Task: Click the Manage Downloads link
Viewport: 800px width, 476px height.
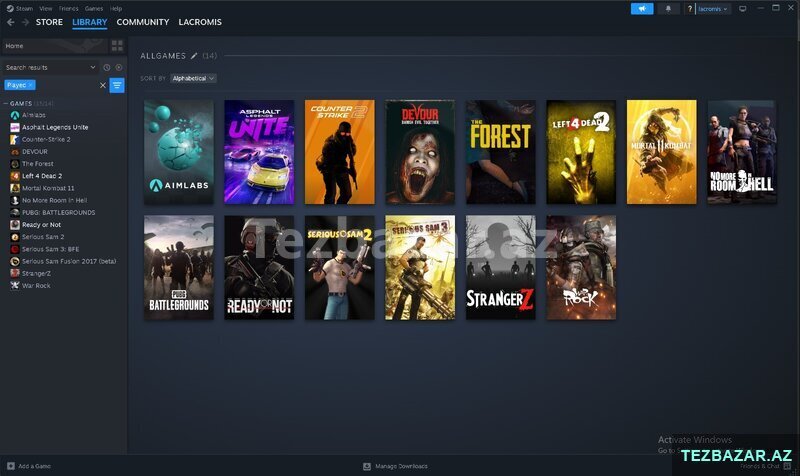Action: pos(402,466)
